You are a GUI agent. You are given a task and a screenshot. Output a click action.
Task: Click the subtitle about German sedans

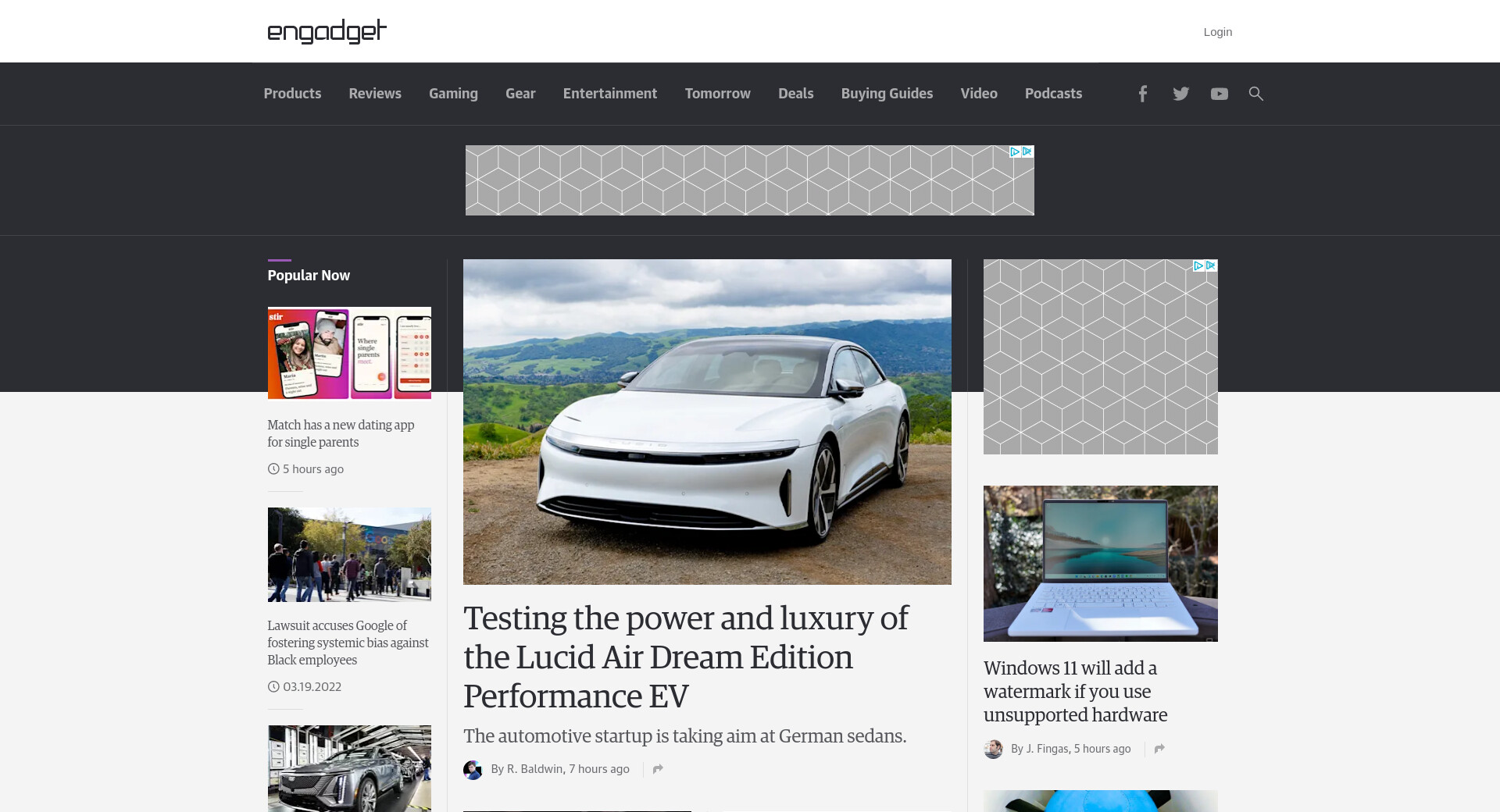coord(685,736)
